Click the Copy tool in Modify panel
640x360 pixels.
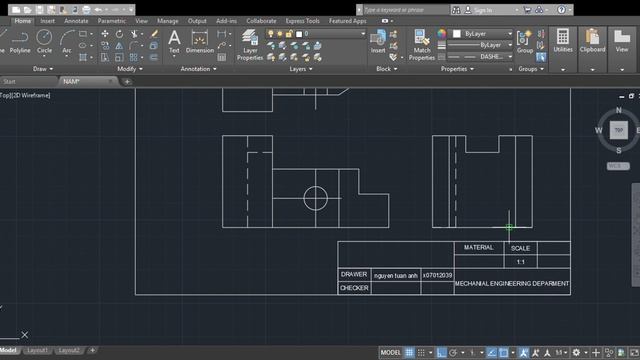[105, 46]
